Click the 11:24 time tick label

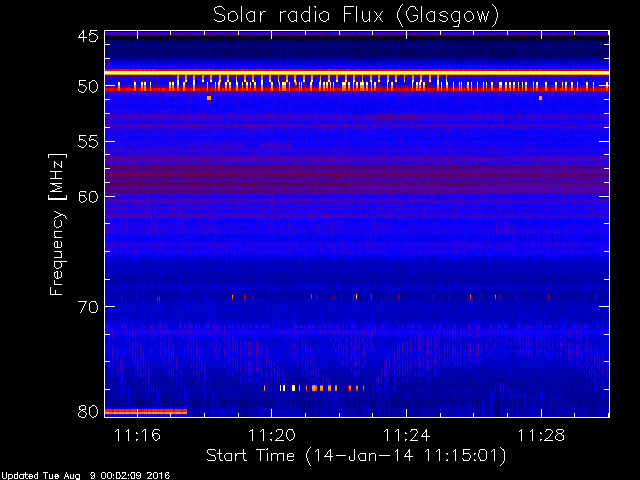pyautogui.click(x=407, y=435)
